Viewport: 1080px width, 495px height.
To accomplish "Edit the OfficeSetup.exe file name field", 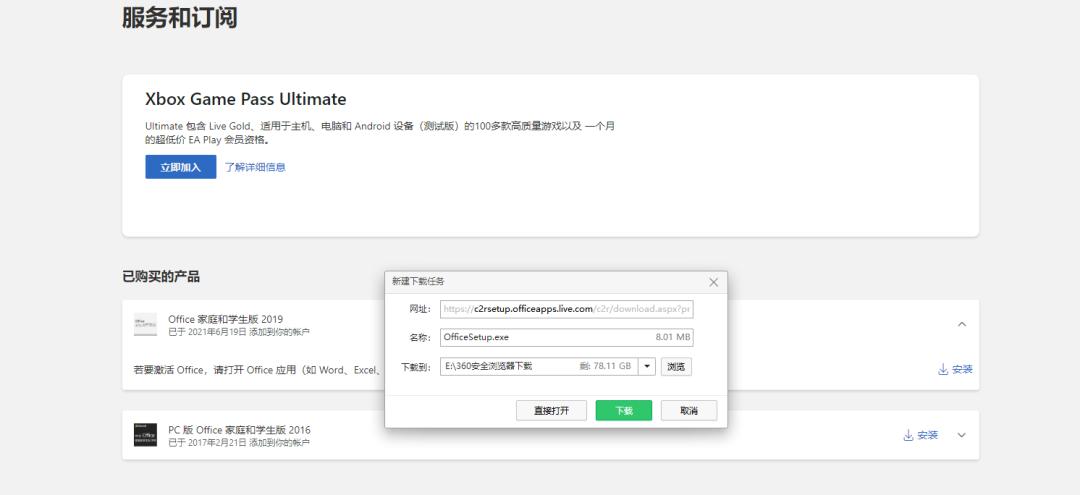I will [x=567, y=337].
